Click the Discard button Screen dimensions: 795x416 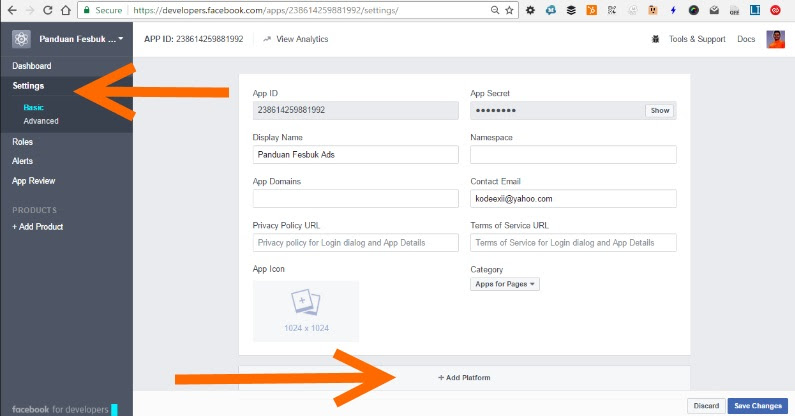pos(706,406)
